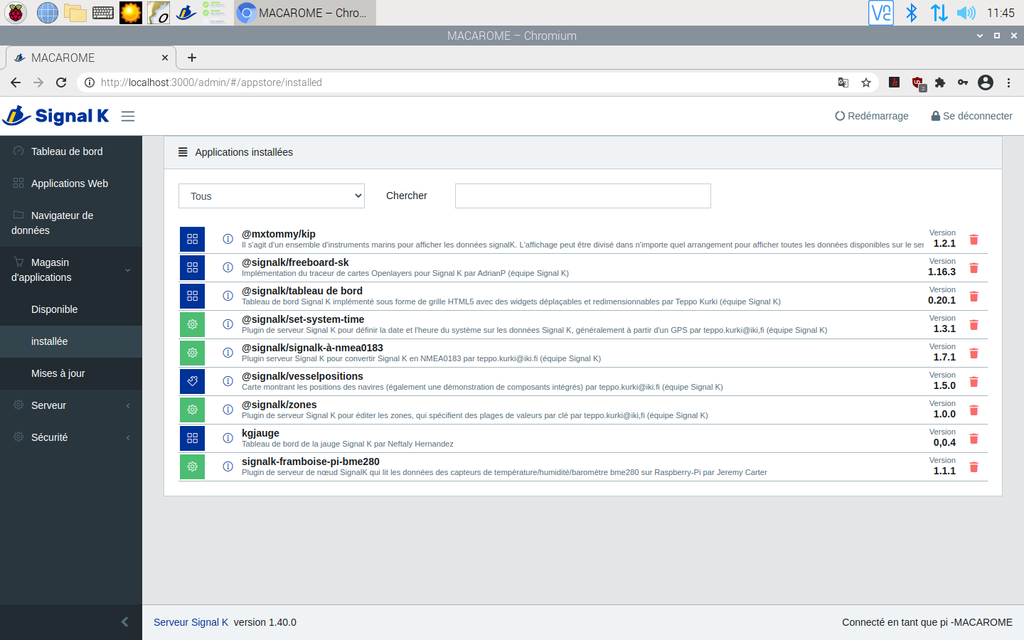The width and height of the screenshot is (1024, 640).
Task: Click the kgjauge version 0,0.4 value
Action: pyautogui.click(x=944, y=443)
